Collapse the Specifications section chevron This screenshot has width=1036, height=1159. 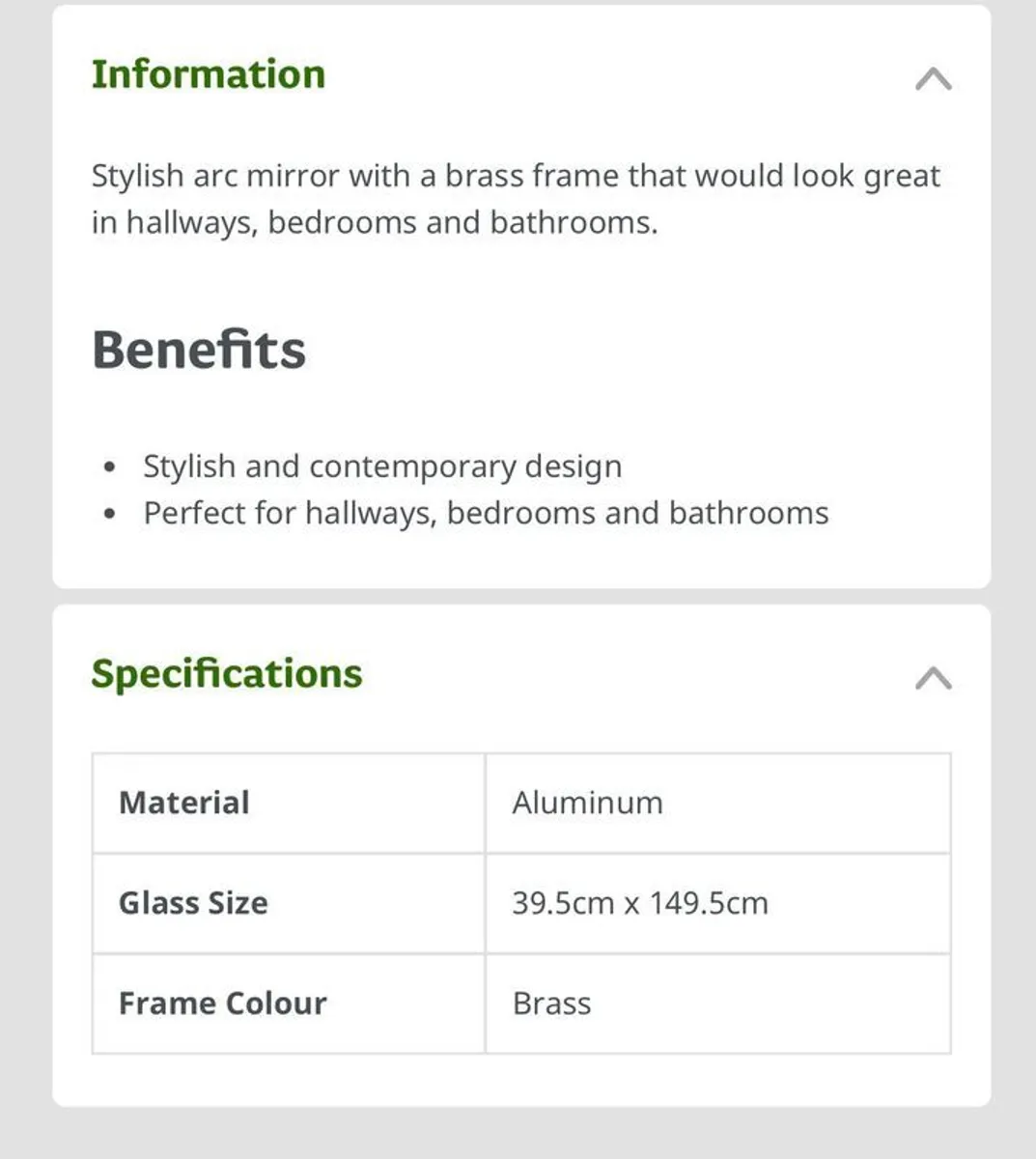click(x=933, y=678)
